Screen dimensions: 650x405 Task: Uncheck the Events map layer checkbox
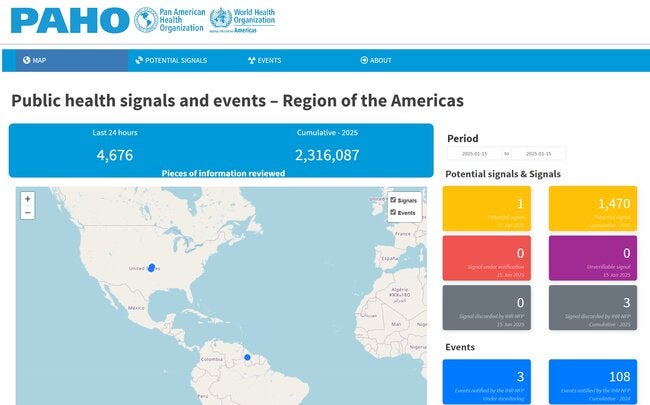[393, 212]
